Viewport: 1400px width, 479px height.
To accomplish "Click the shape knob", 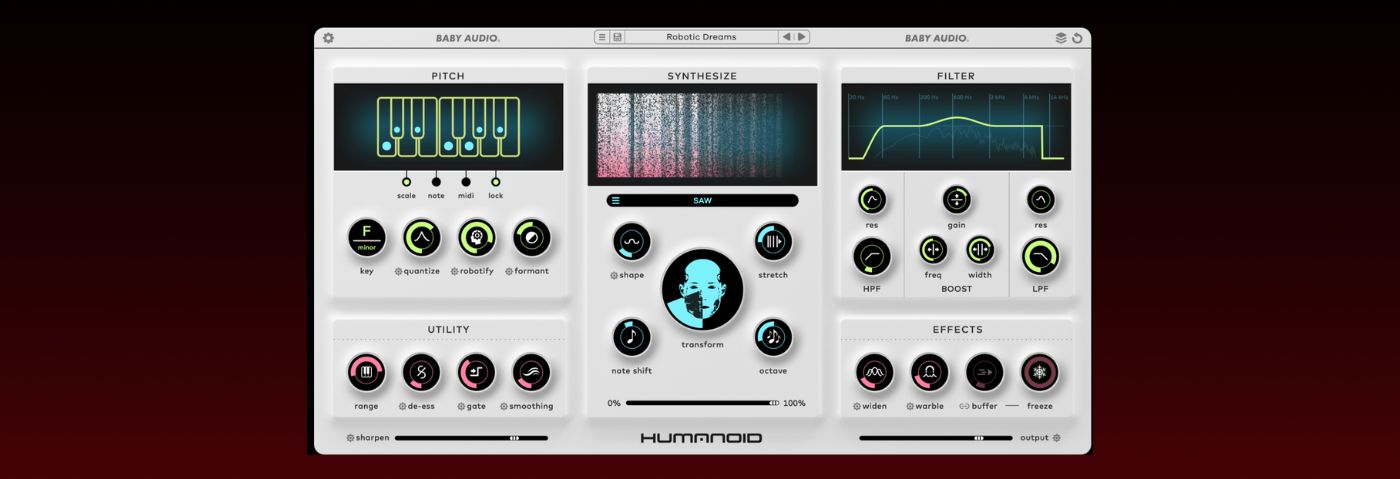I will pyautogui.click(x=632, y=241).
